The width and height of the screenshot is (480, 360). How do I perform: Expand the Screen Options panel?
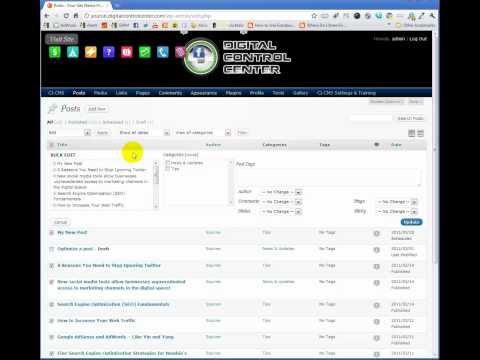[x=386, y=102]
